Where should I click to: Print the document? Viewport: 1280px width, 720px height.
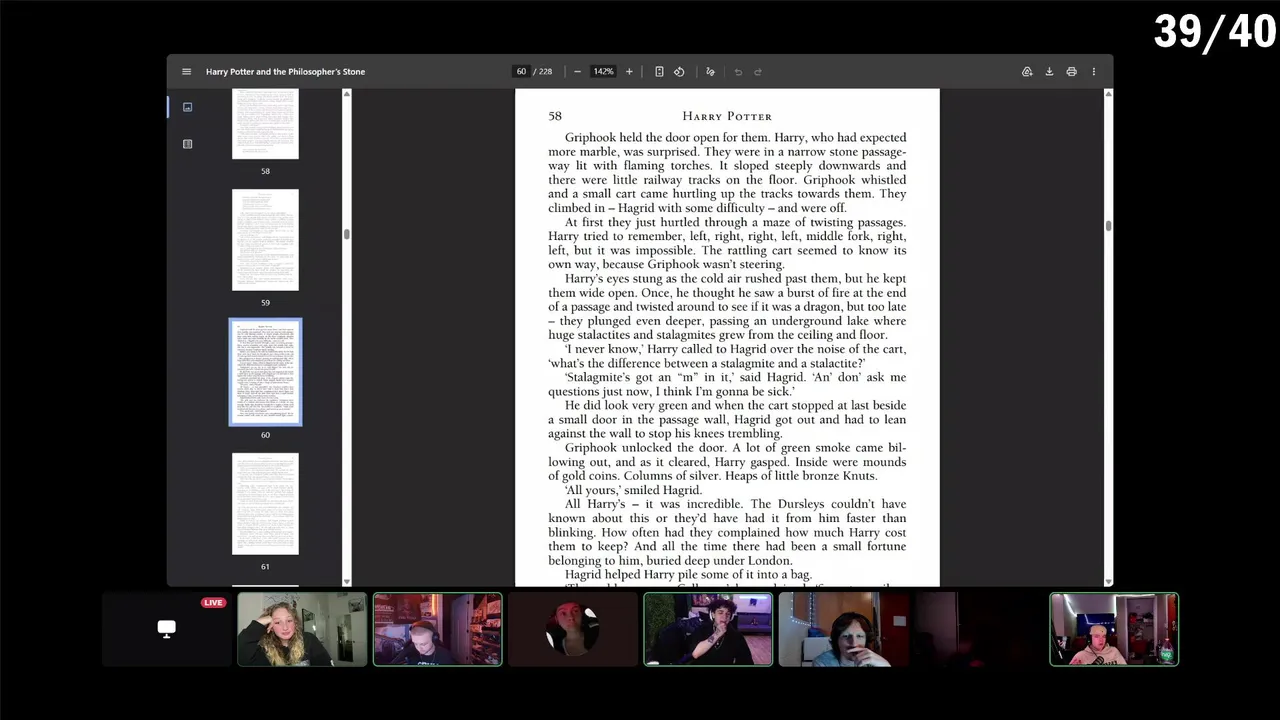tap(1071, 72)
